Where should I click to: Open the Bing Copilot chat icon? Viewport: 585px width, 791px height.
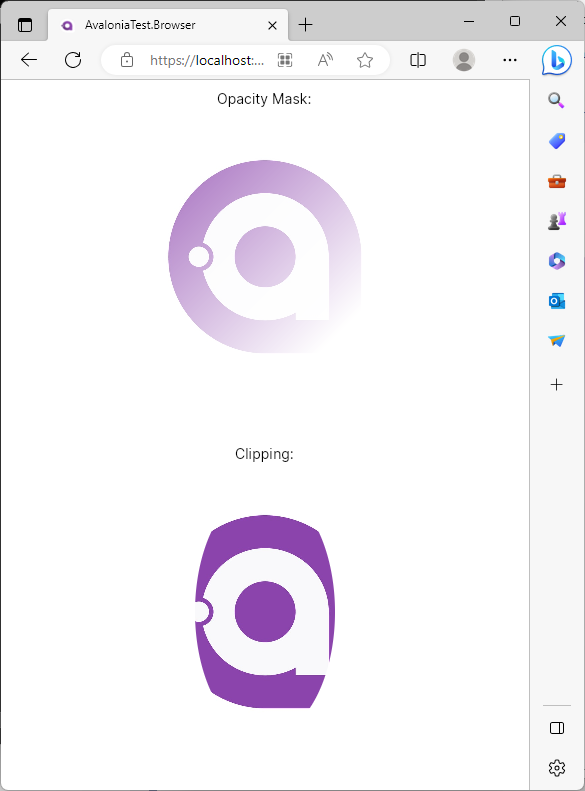557,60
